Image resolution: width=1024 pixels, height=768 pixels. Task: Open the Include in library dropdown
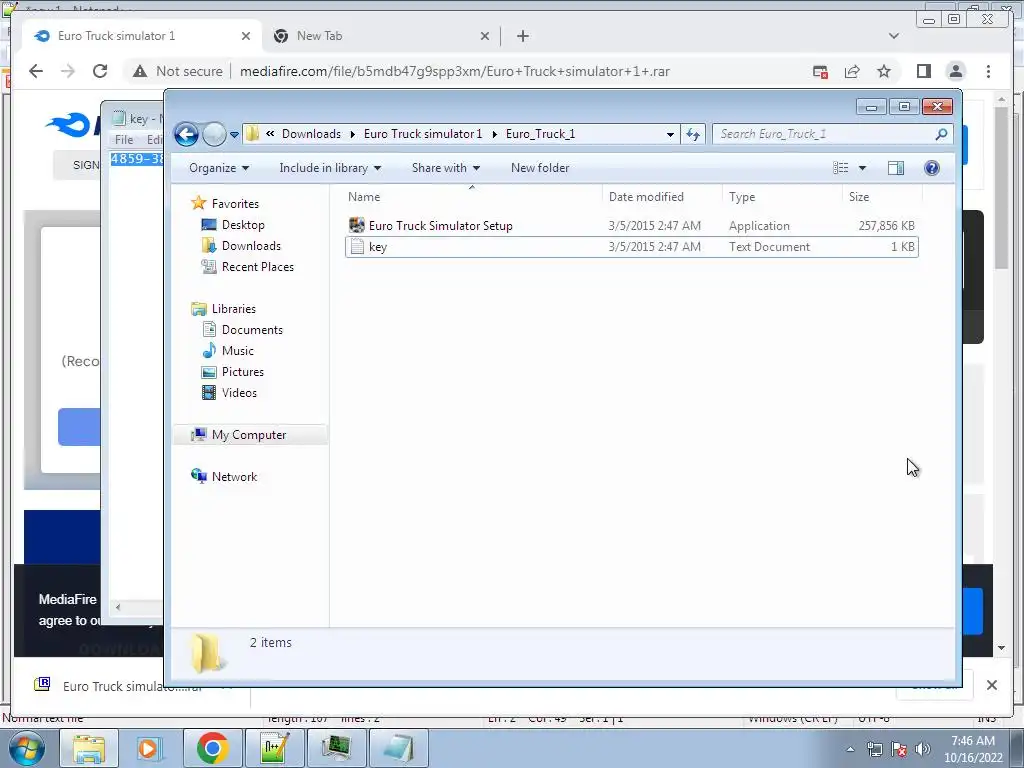pos(330,168)
